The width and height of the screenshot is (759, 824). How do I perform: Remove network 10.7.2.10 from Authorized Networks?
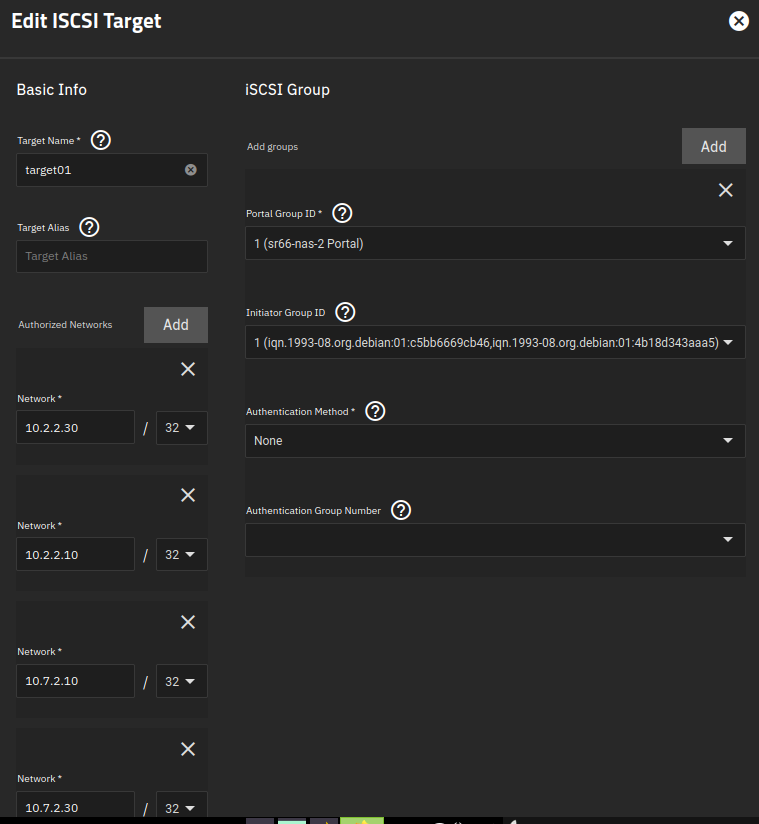(187, 622)
